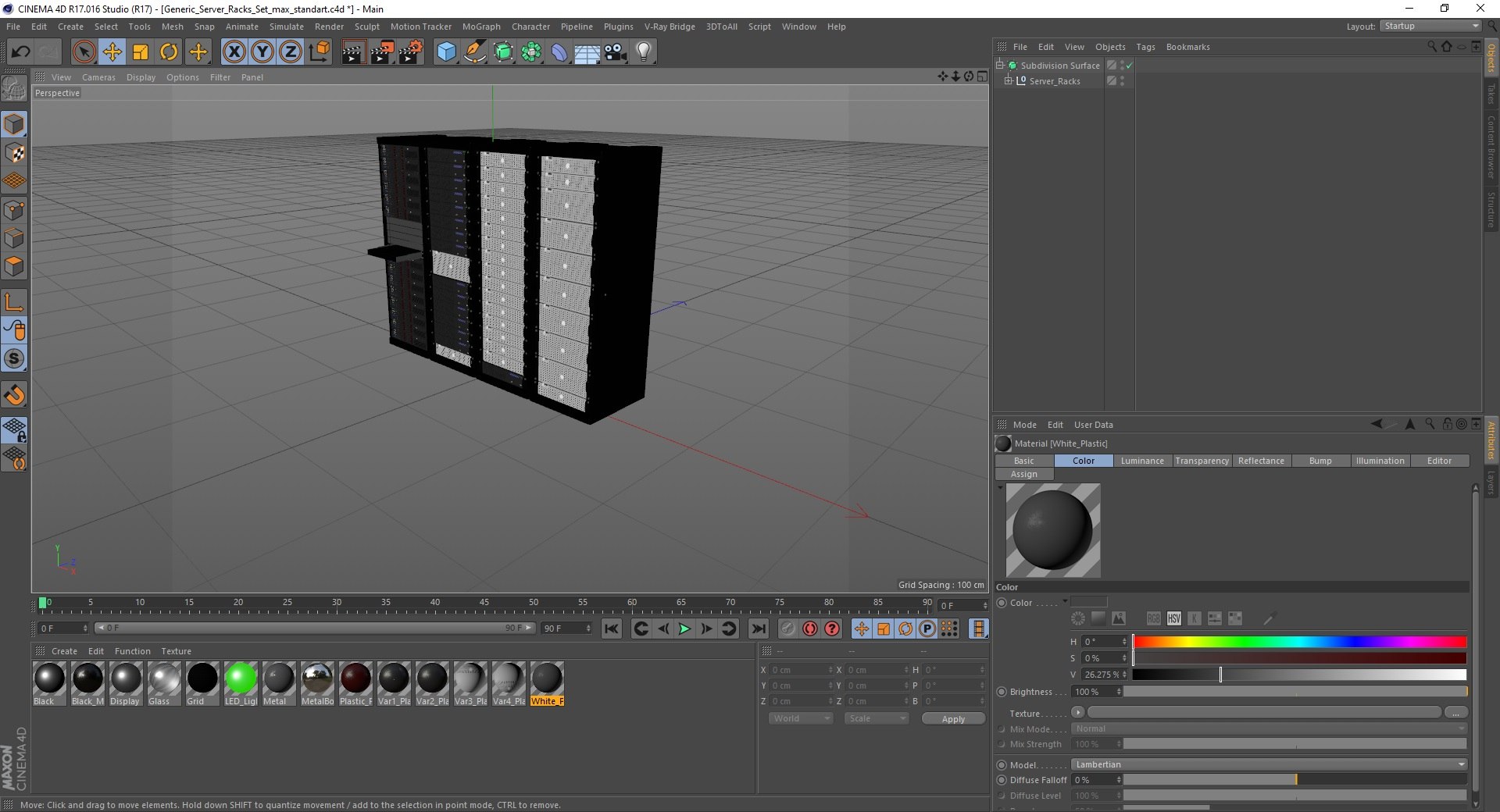
Task: Click the Coordinate System icon
Action: coord(319,52)
